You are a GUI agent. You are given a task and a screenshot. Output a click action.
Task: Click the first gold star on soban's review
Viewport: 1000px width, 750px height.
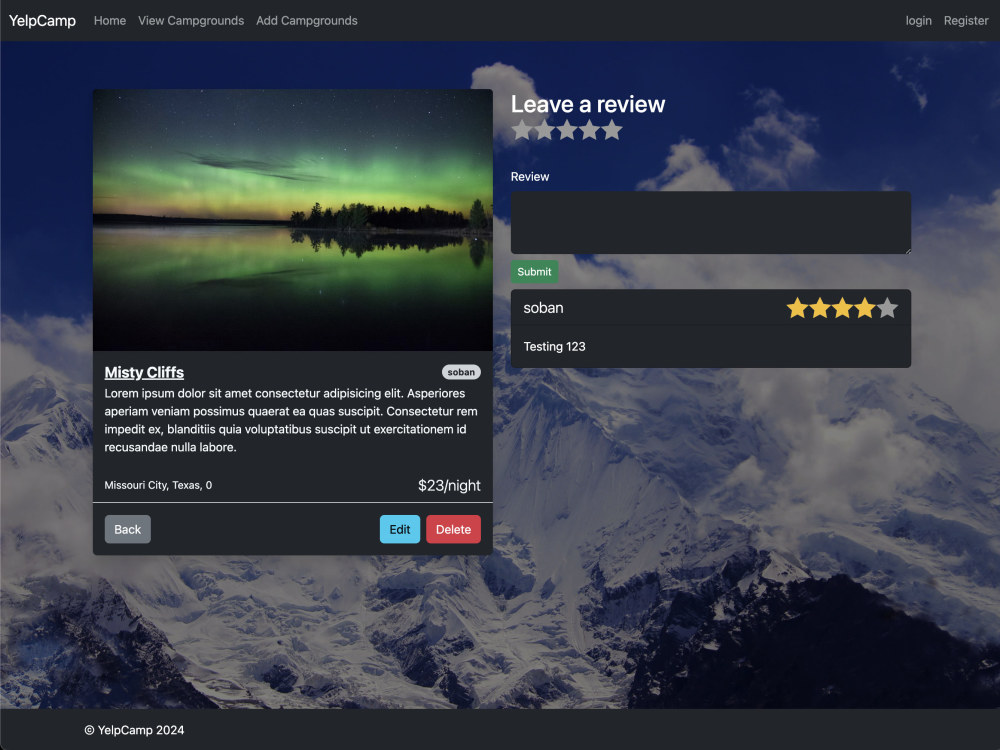coord(797,308)
